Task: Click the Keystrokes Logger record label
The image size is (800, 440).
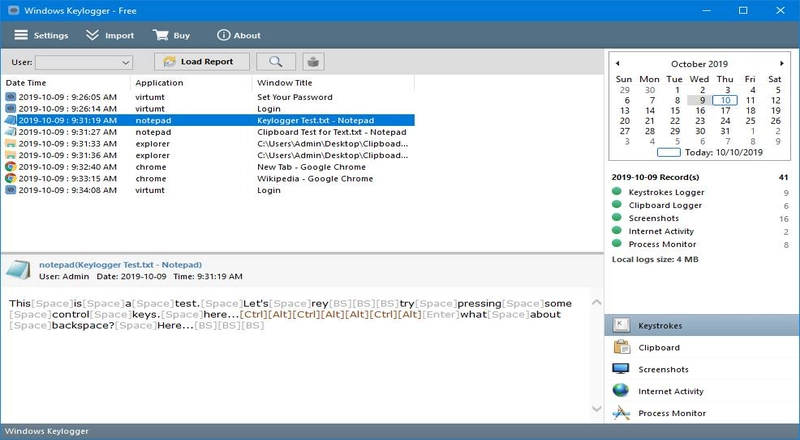Action: [x=666, y=192]
